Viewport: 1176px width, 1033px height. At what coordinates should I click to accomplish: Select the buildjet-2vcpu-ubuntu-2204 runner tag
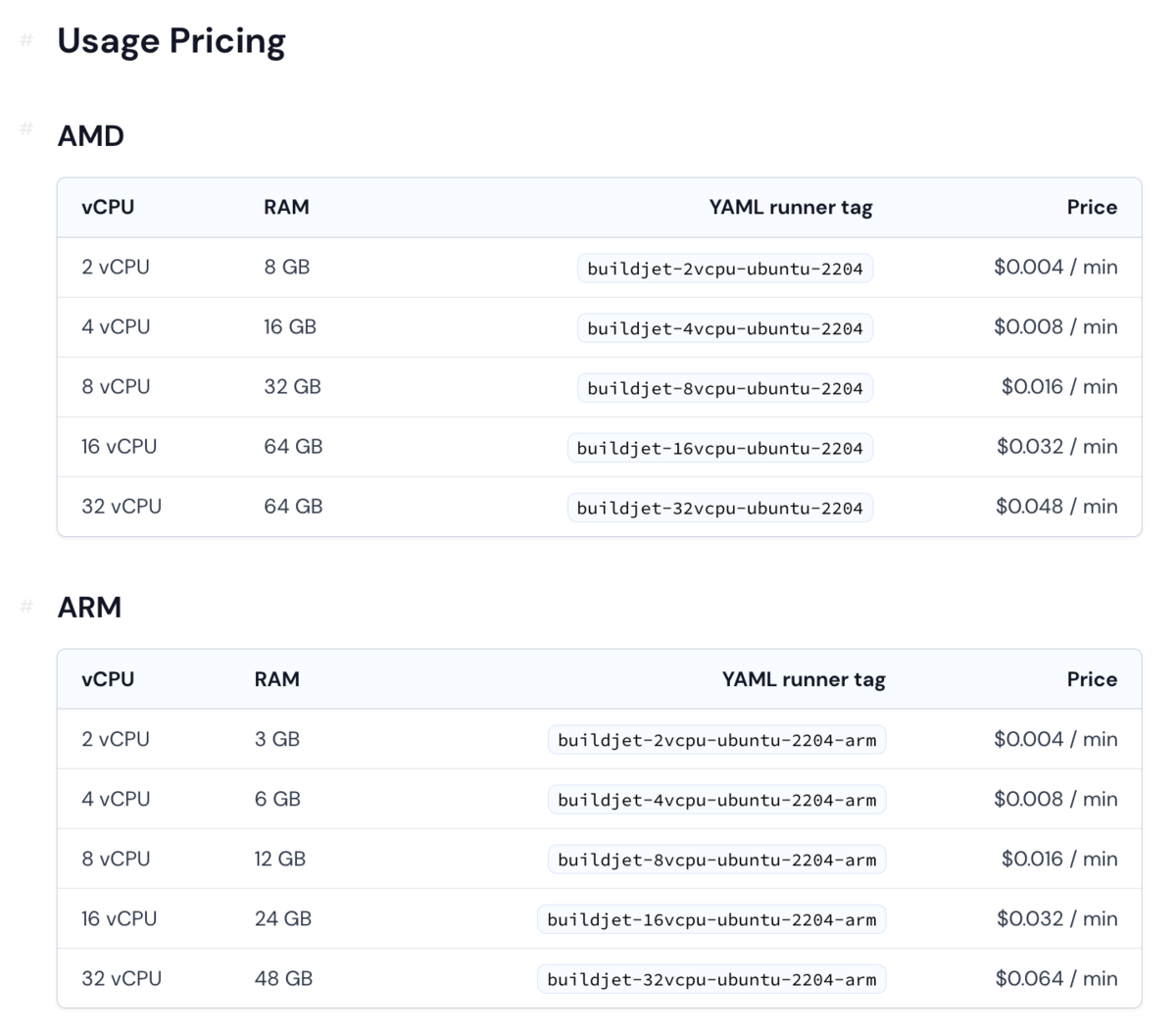pyautogui.click(x=725, y=269)
